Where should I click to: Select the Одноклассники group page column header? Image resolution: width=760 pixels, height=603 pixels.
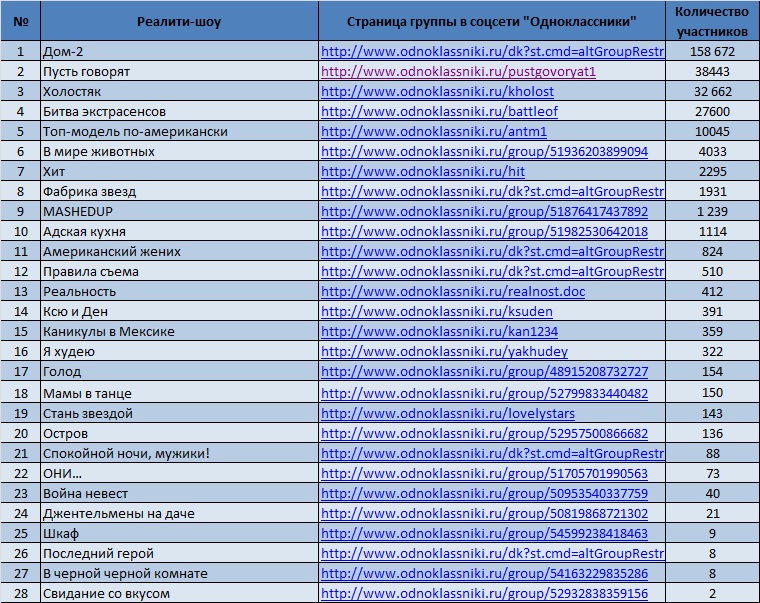click(491, 21)
